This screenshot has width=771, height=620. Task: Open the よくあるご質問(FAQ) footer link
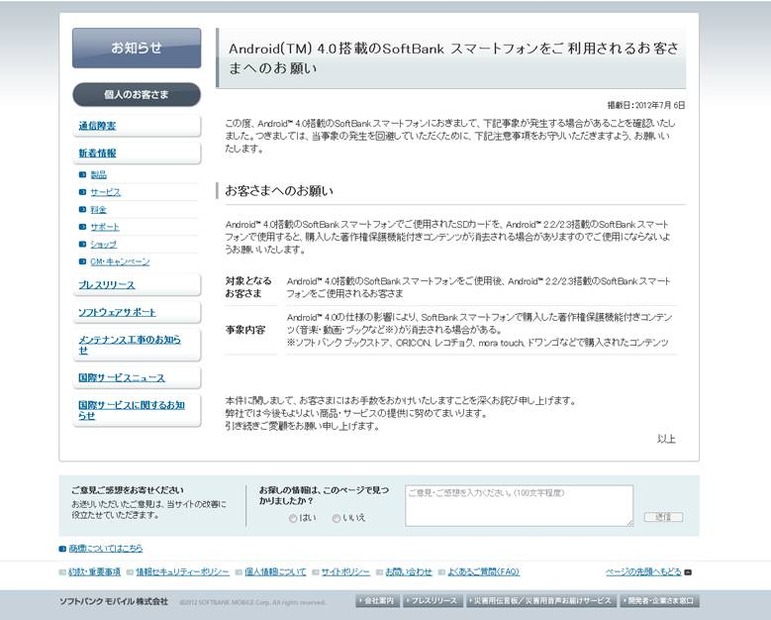(483, 572)
